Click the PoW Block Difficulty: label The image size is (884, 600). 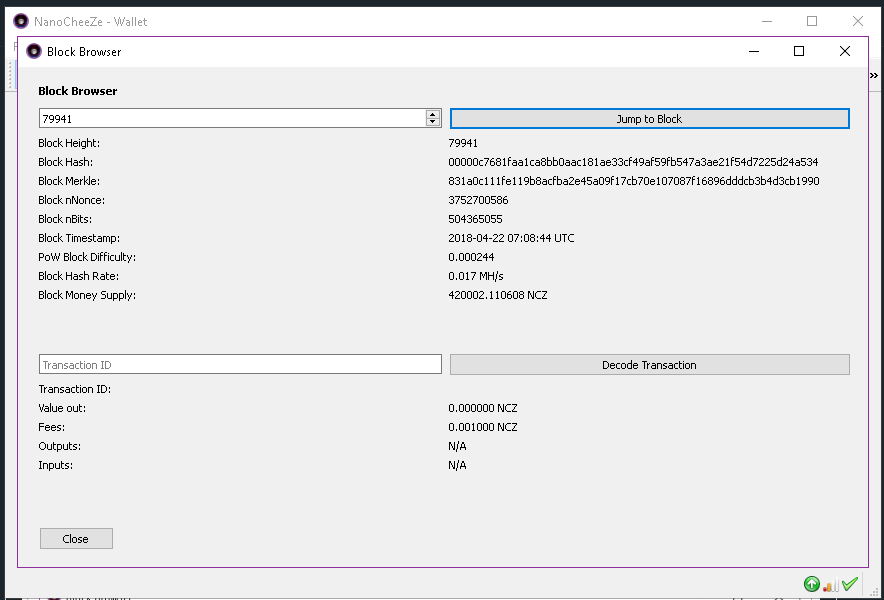click(87, 257)
